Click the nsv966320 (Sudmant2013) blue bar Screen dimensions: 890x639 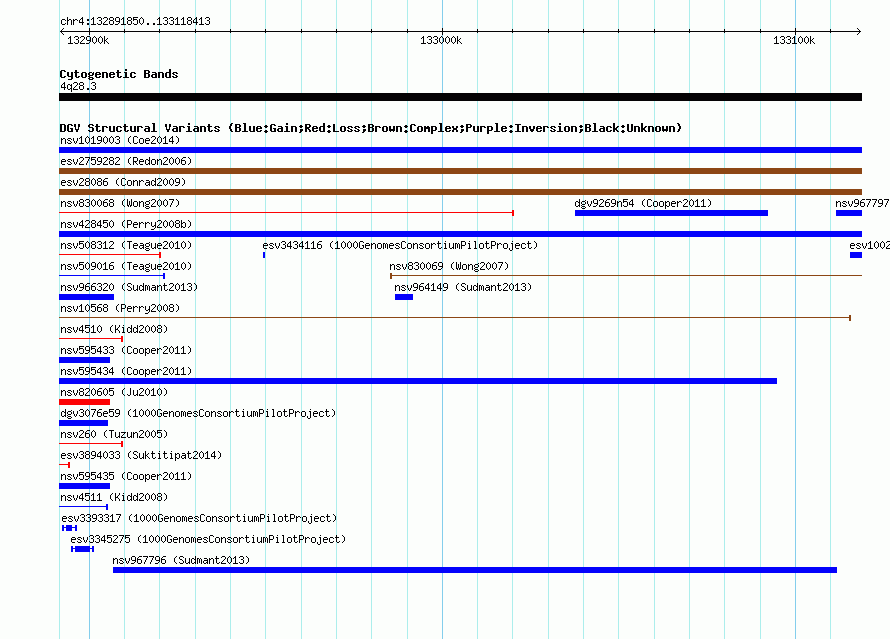(x=86, y=297)
